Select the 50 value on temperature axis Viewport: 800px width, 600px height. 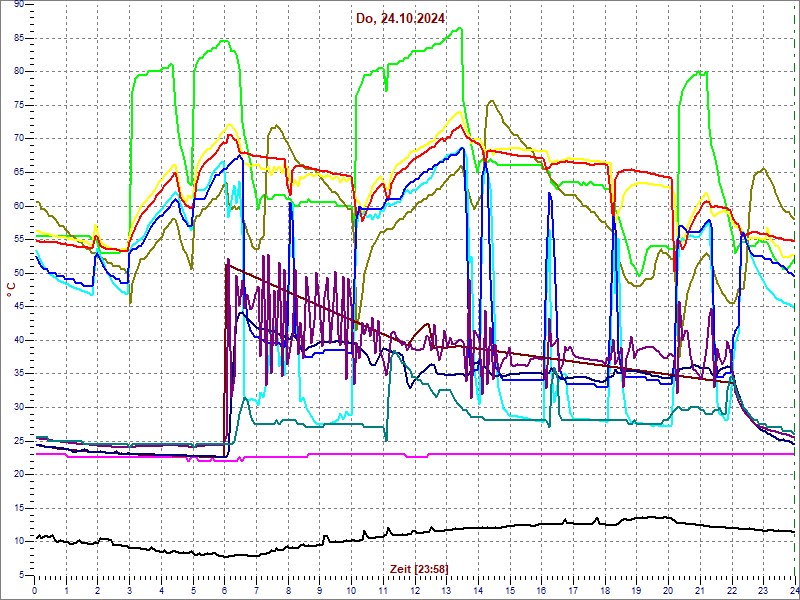pyautogui.click(x=18, y=273)
